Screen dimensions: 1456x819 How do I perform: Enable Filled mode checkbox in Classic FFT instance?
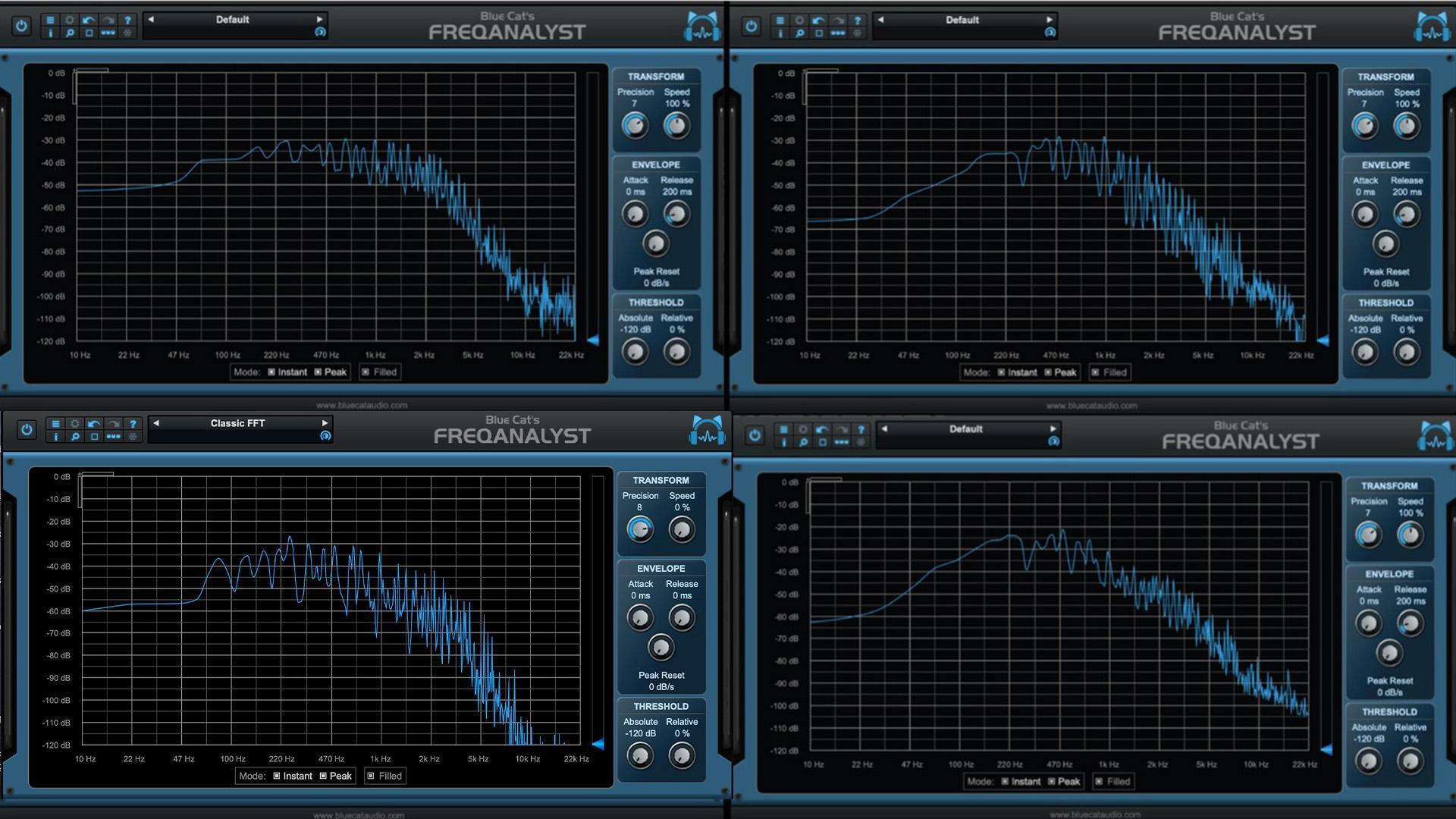(371, 776)
